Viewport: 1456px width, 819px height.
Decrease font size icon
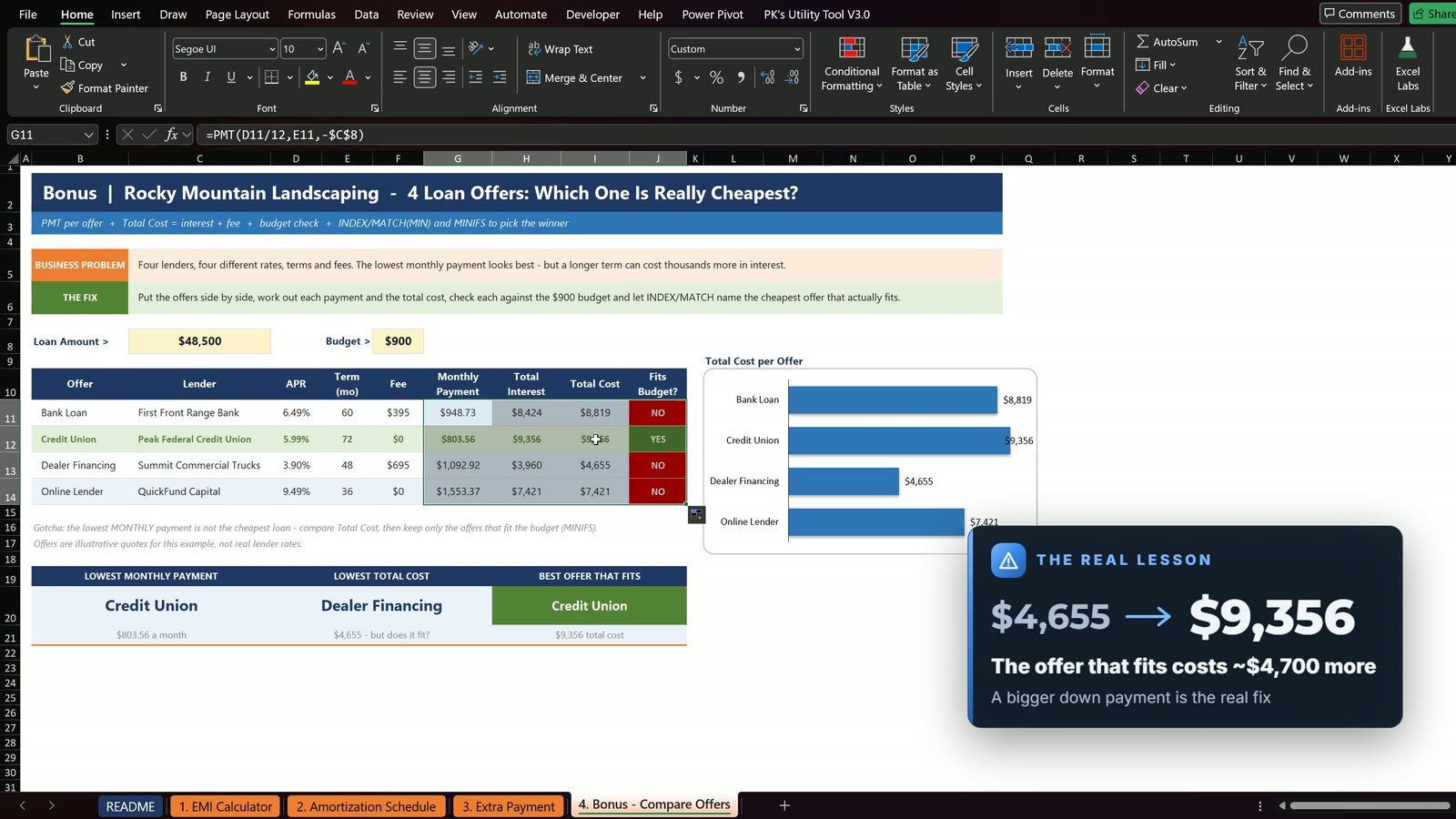(x=363, y=48)
